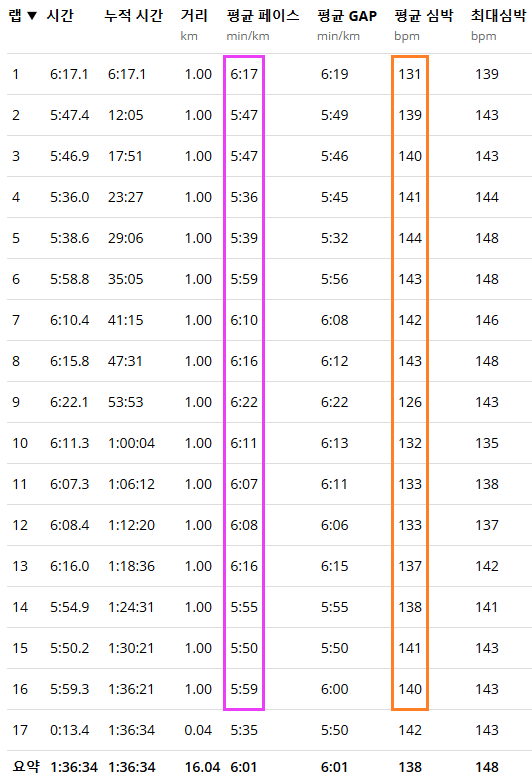532x784 pixels.
Task: Click summary total distance 16.04
Action: pos(202,767)
